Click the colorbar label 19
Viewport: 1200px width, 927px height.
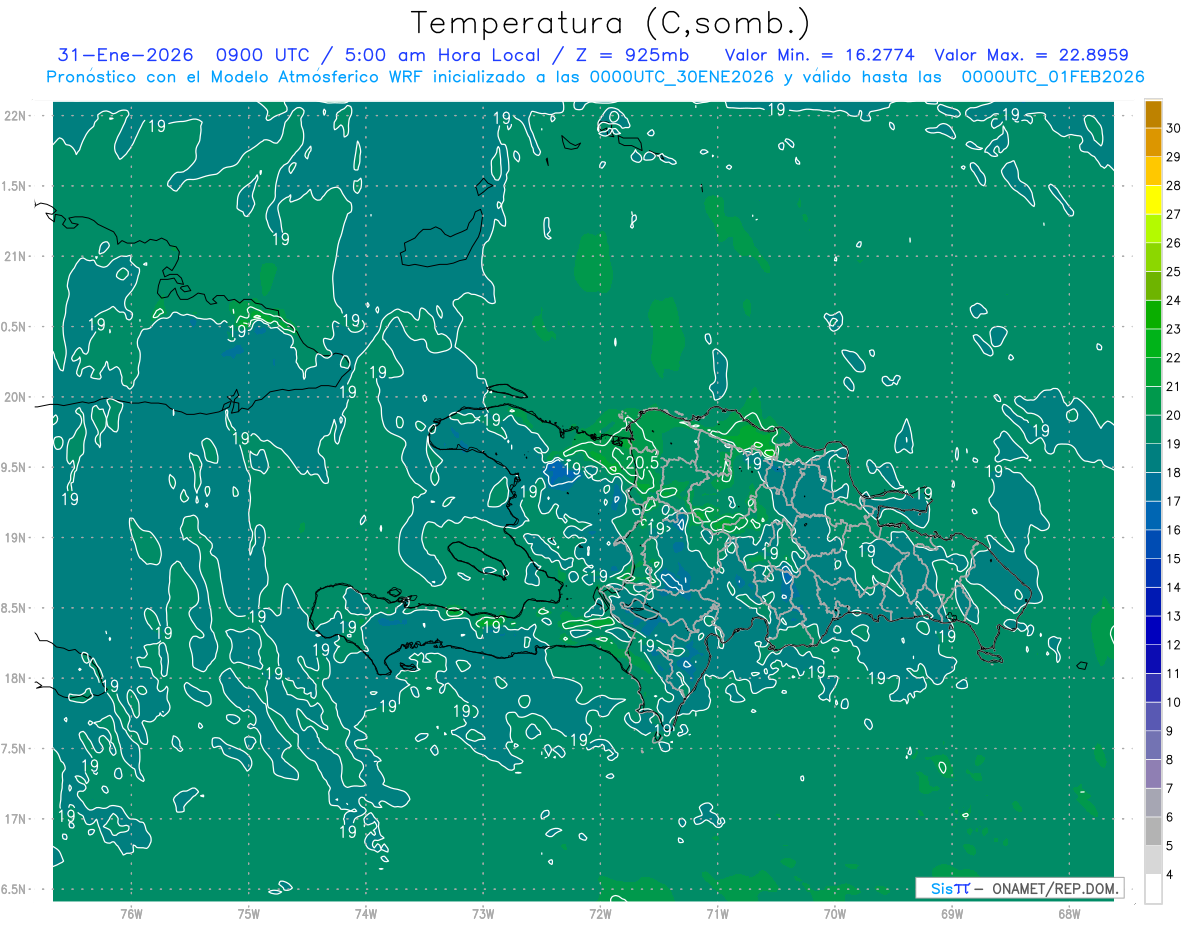click(x=1174, y=444)
